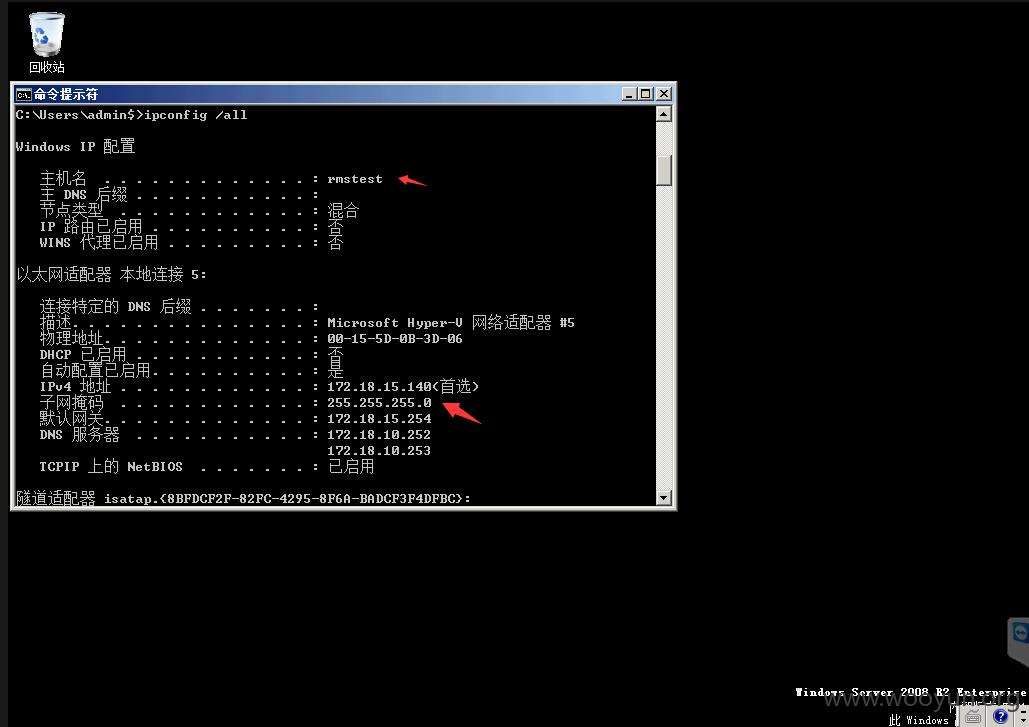Click the scroll up arrow in Command Prompt
Image resolution: width=1029 pixels, height=727 pixels.
663,114
